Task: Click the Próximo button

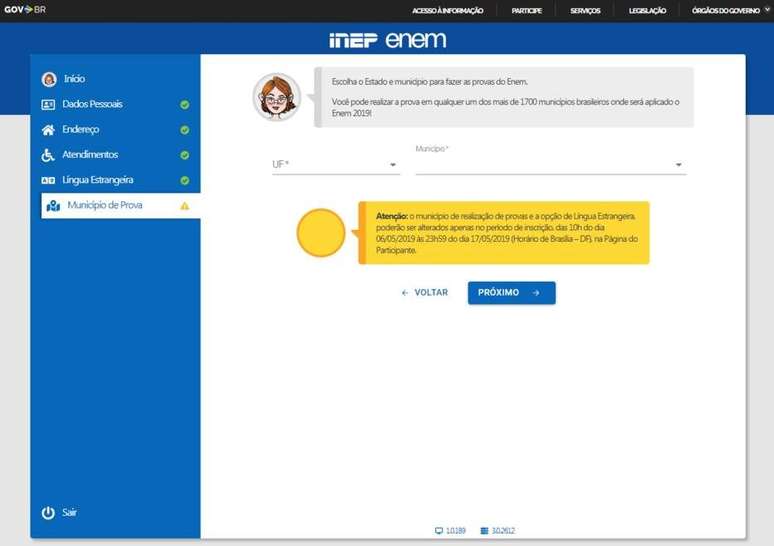Action: click(511, 293)
